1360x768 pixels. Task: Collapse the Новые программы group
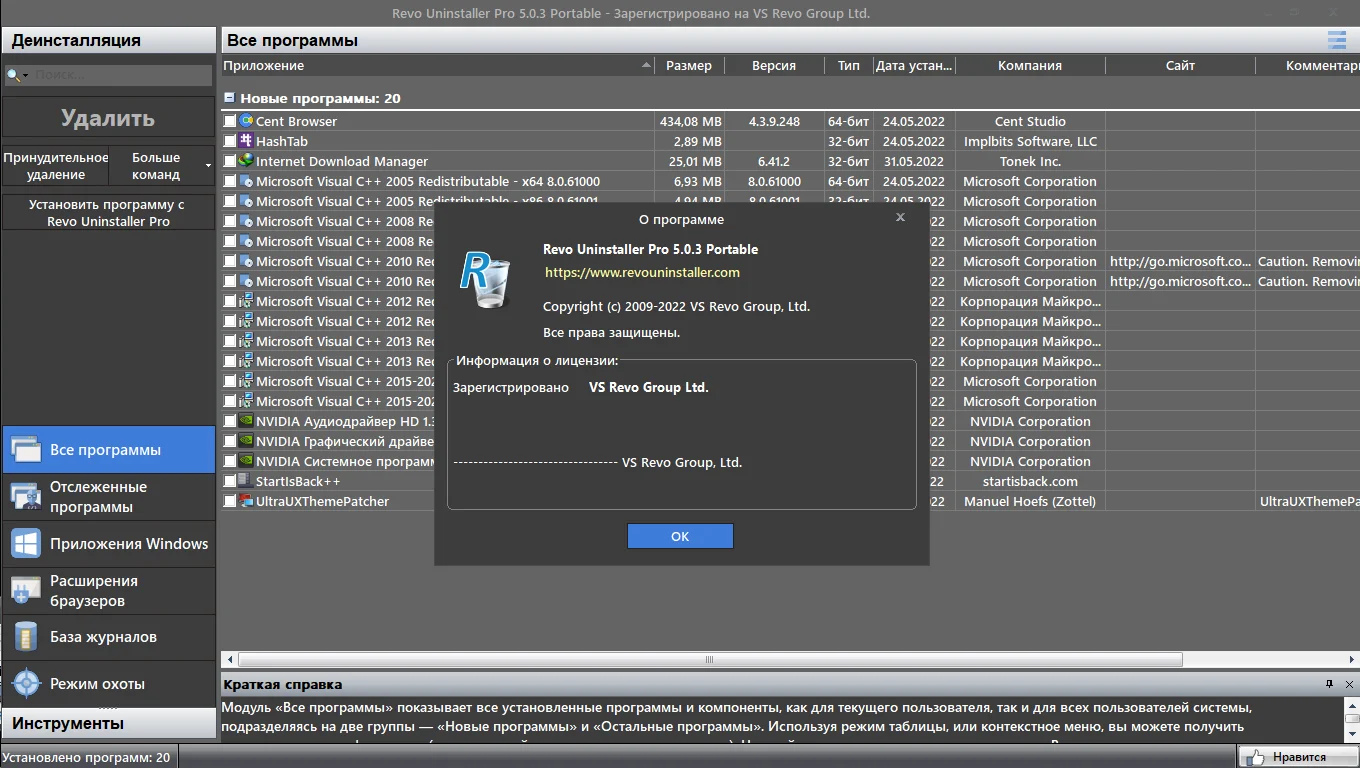[229, 98]
